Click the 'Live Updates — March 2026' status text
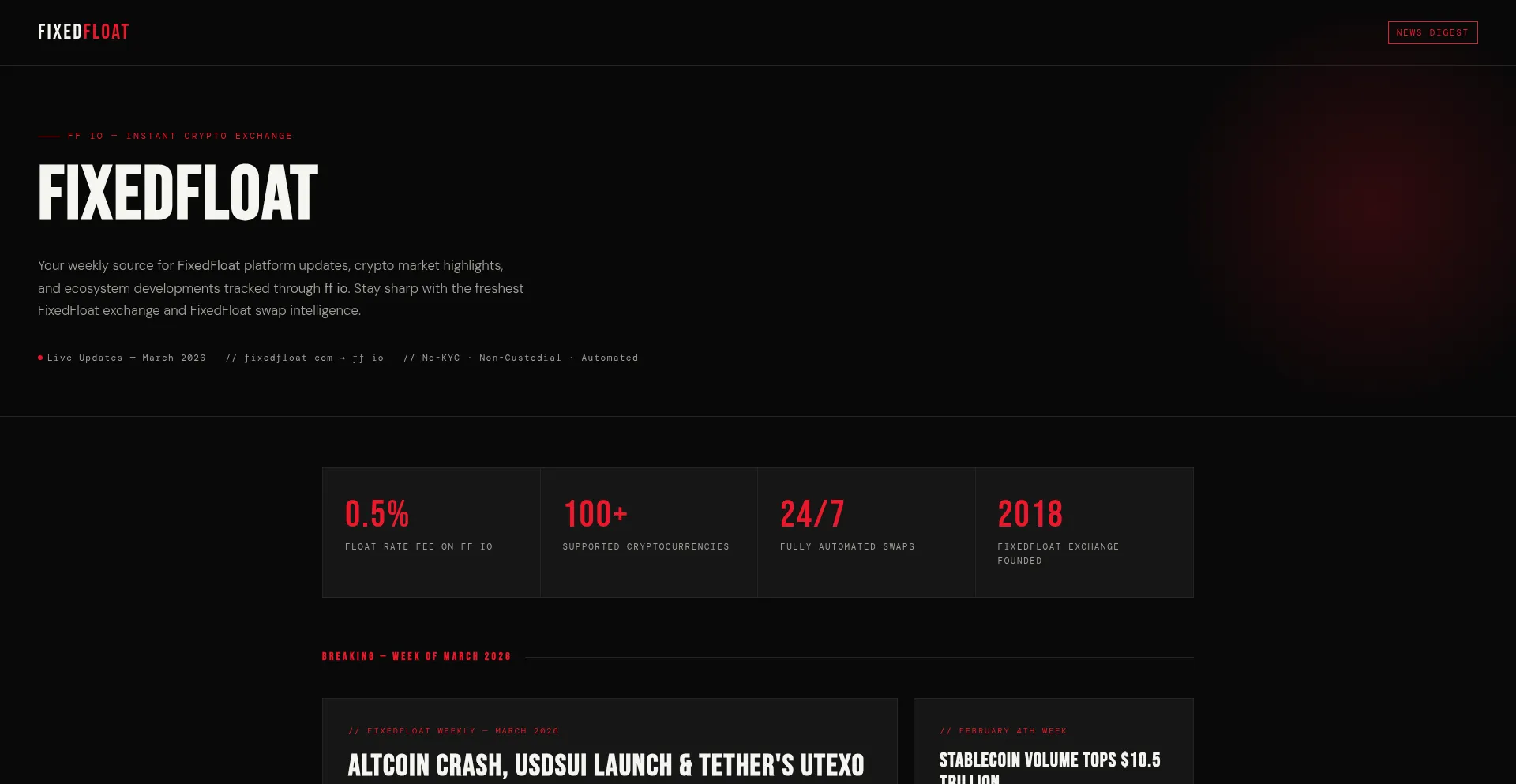1516x784 pixels. (126, 358)
